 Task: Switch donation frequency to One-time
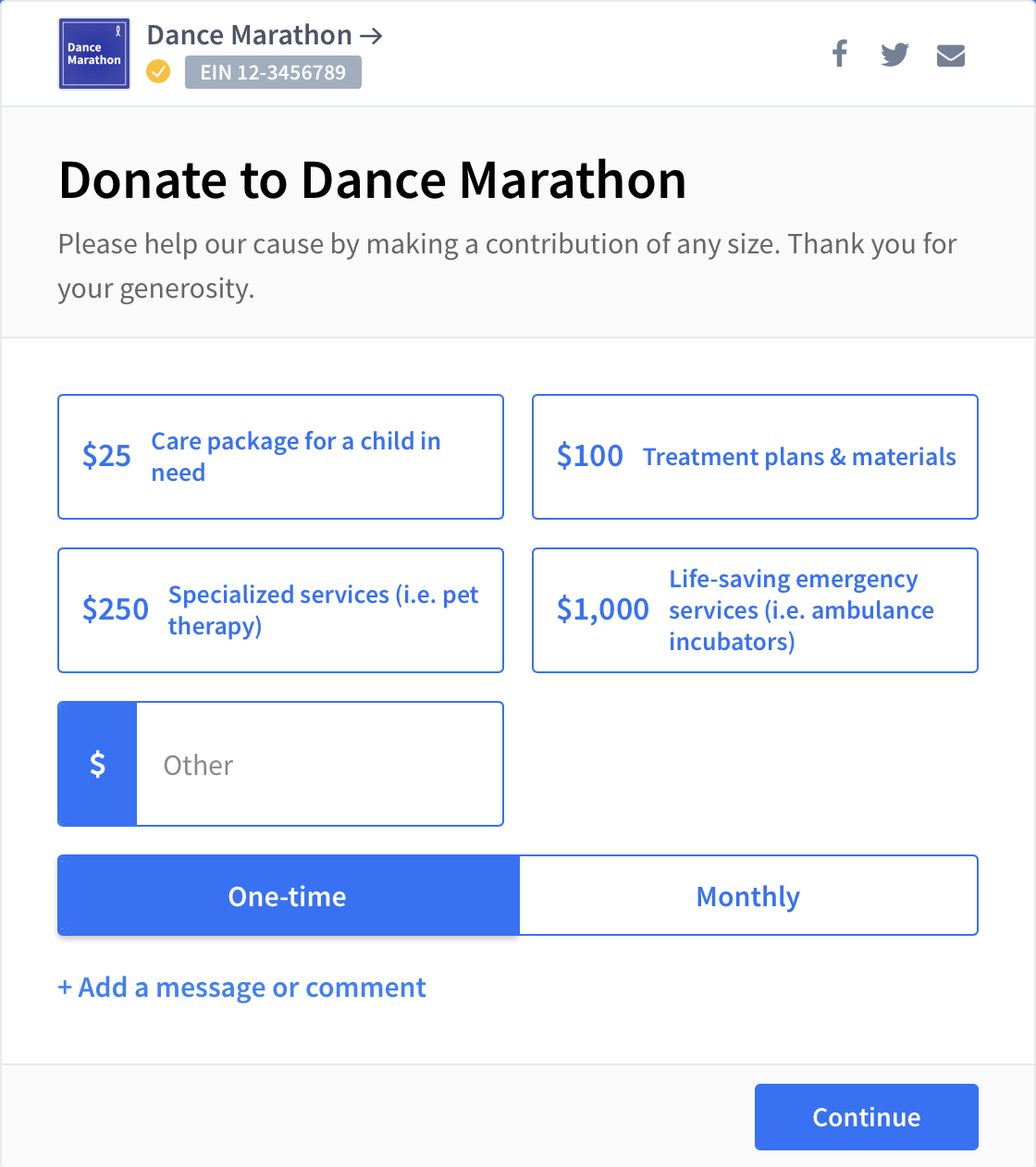(288, 895)
